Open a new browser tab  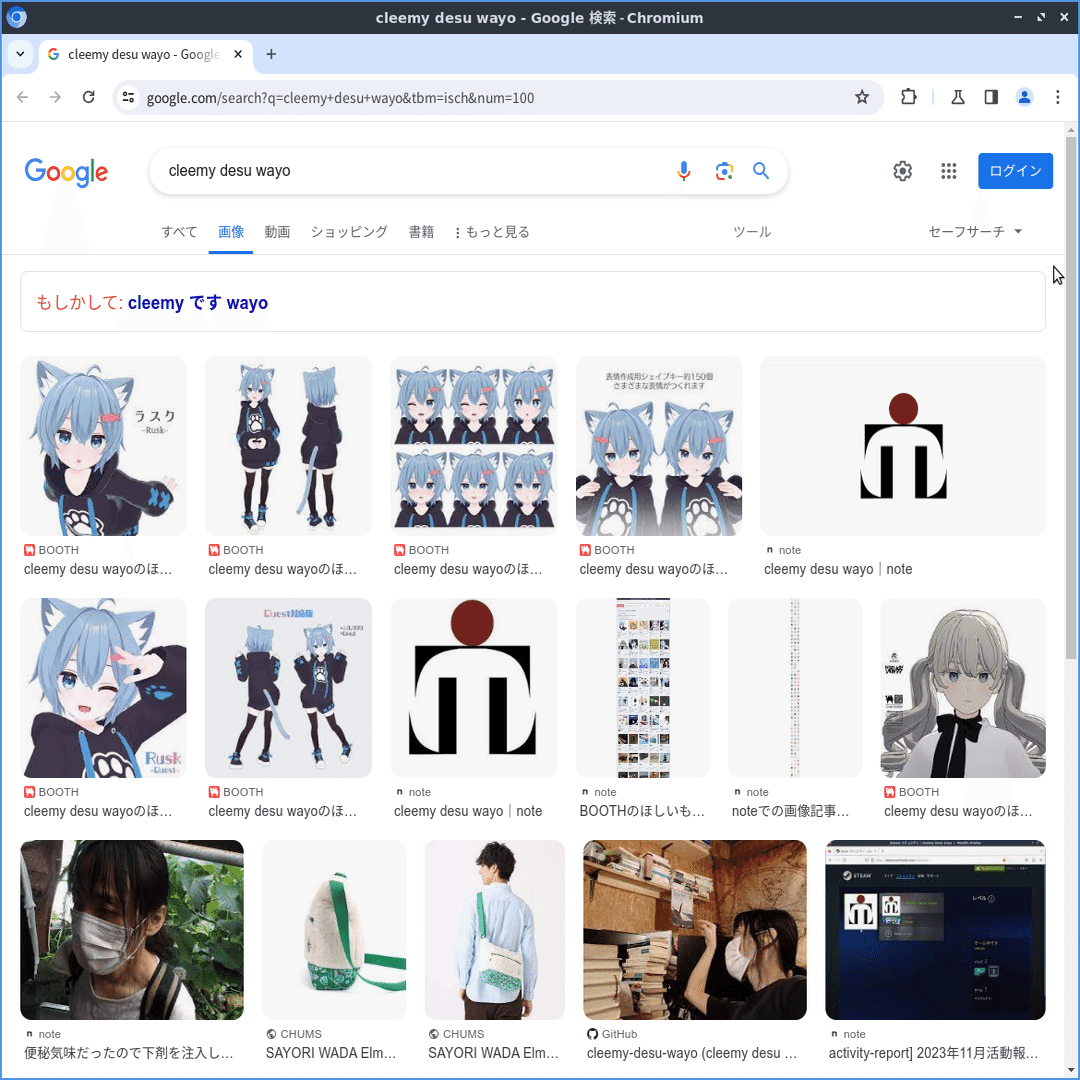click(271, 54)
